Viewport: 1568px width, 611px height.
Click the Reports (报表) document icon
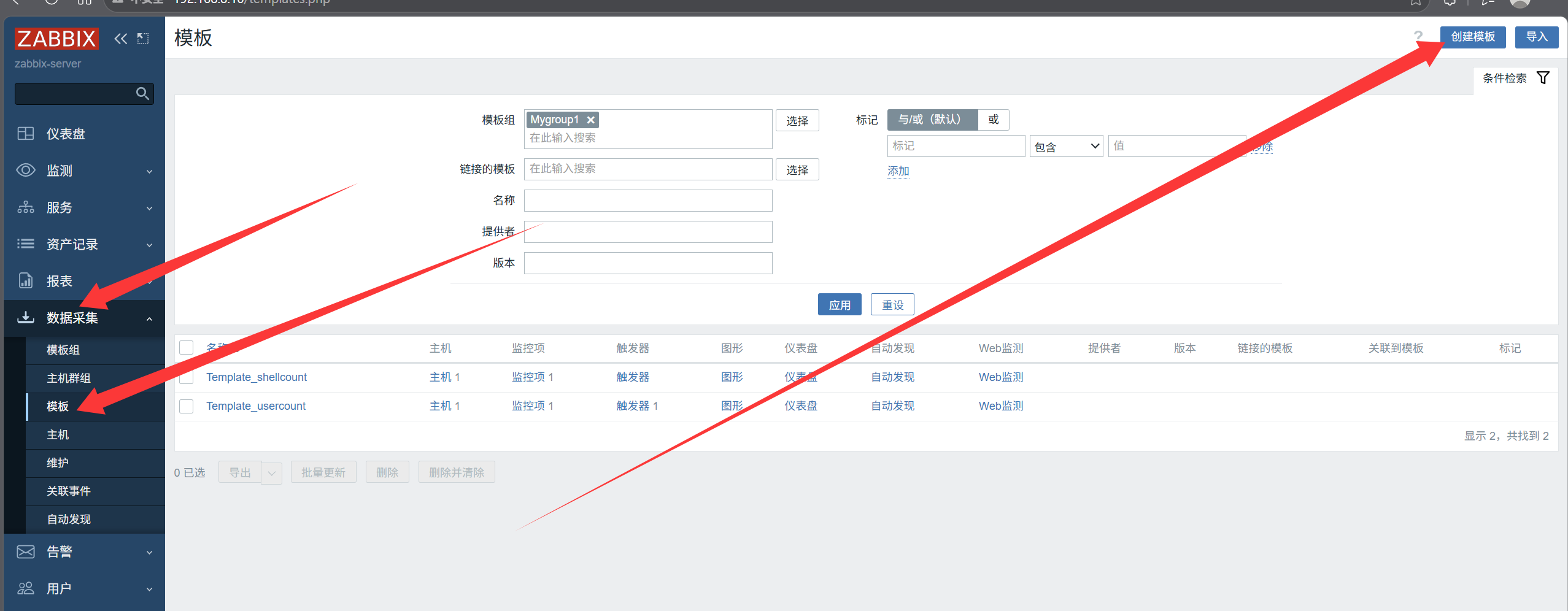coord(26,281)
